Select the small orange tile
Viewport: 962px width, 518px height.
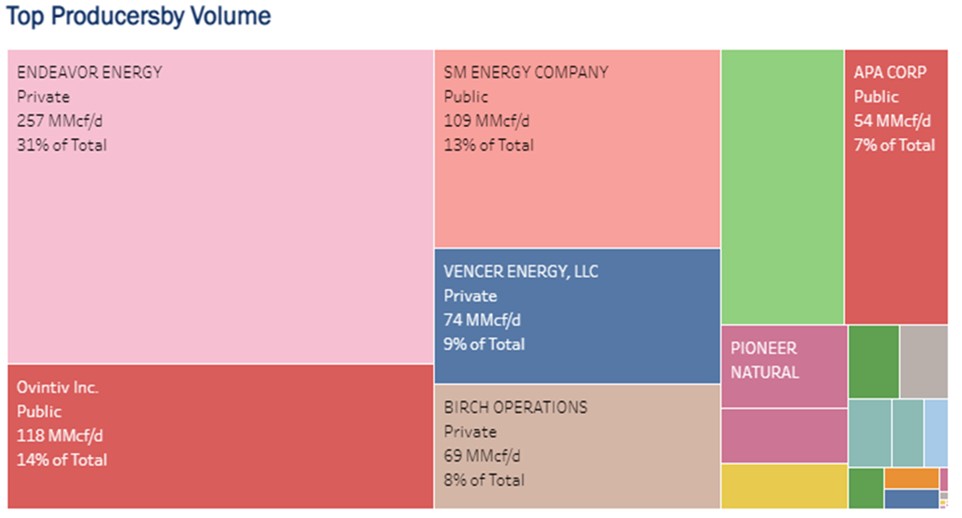click(x=911, y=478)
